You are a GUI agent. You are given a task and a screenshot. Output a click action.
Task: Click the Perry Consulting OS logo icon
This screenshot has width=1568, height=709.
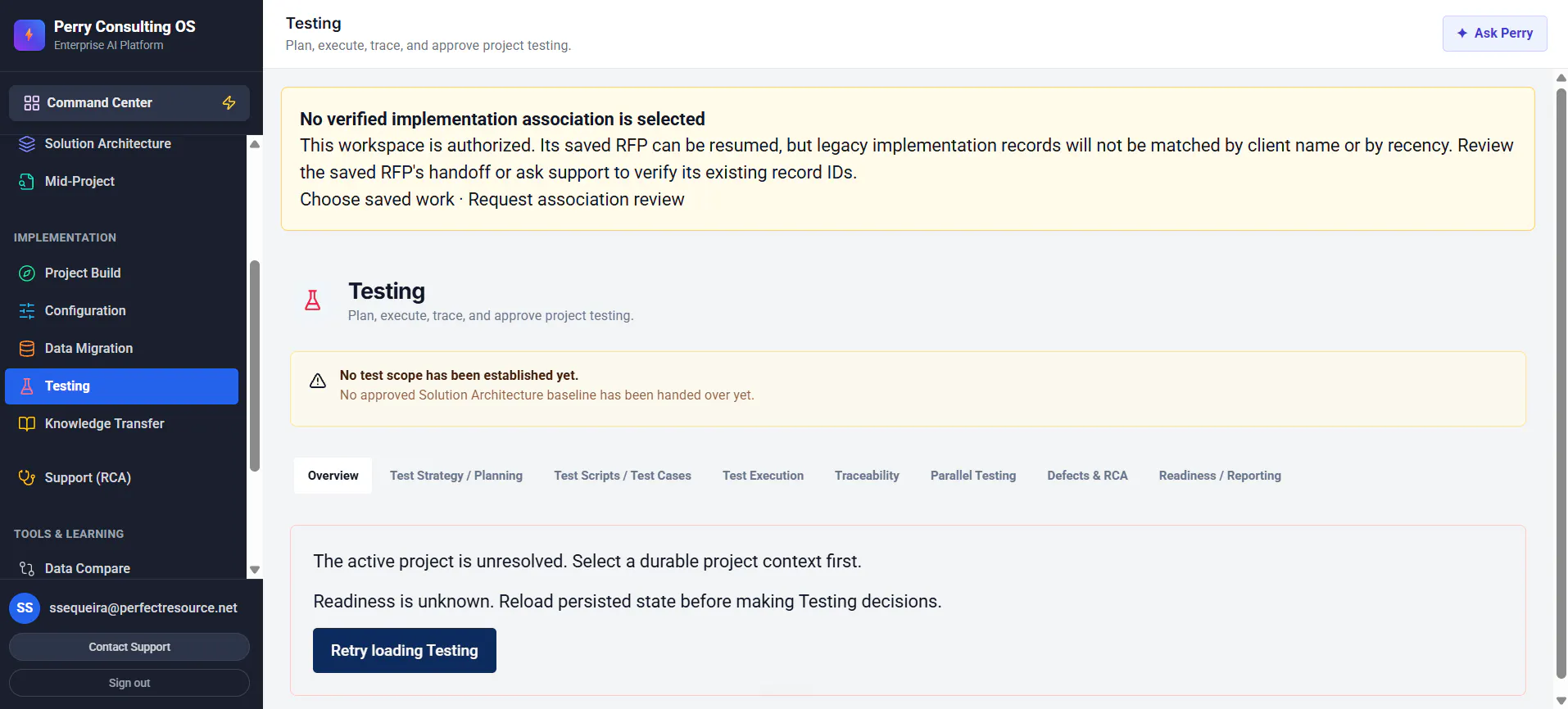click(x=29, y=34)
